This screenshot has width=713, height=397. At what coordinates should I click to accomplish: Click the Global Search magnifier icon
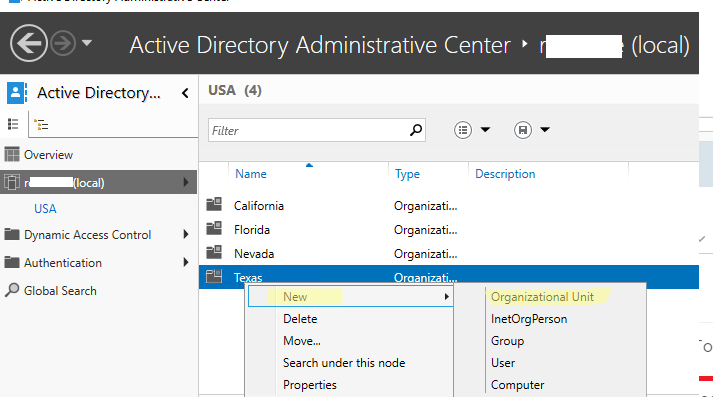click(x=12, y=290)
